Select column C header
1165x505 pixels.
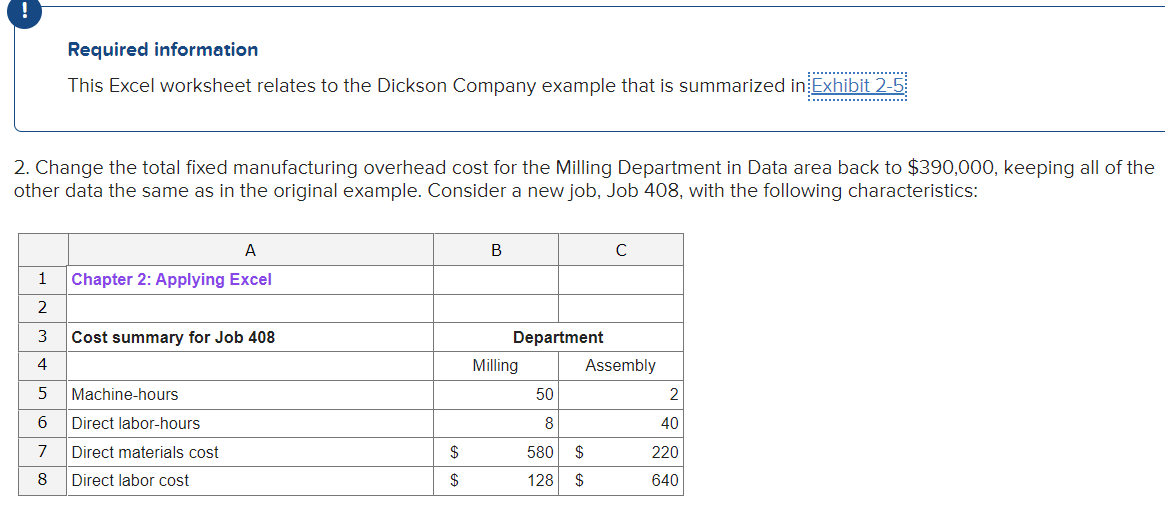click(x=621, y=250)
